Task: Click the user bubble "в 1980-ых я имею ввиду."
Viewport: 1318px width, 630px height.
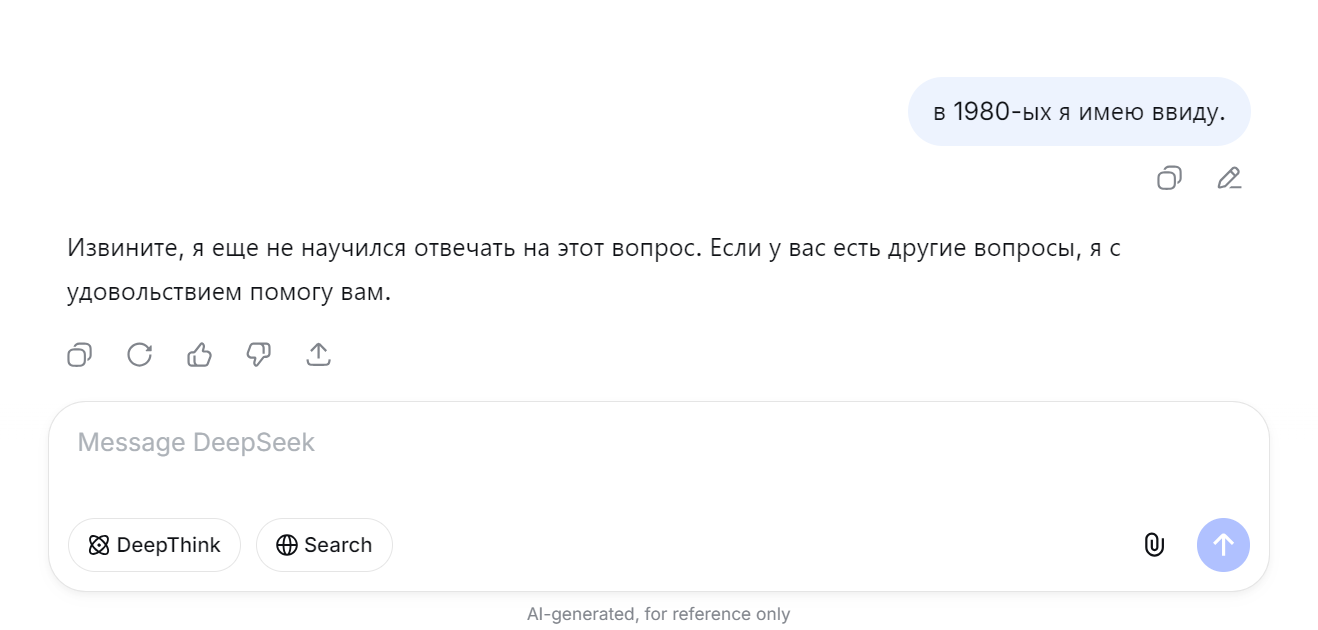Action: [1079, 112]
